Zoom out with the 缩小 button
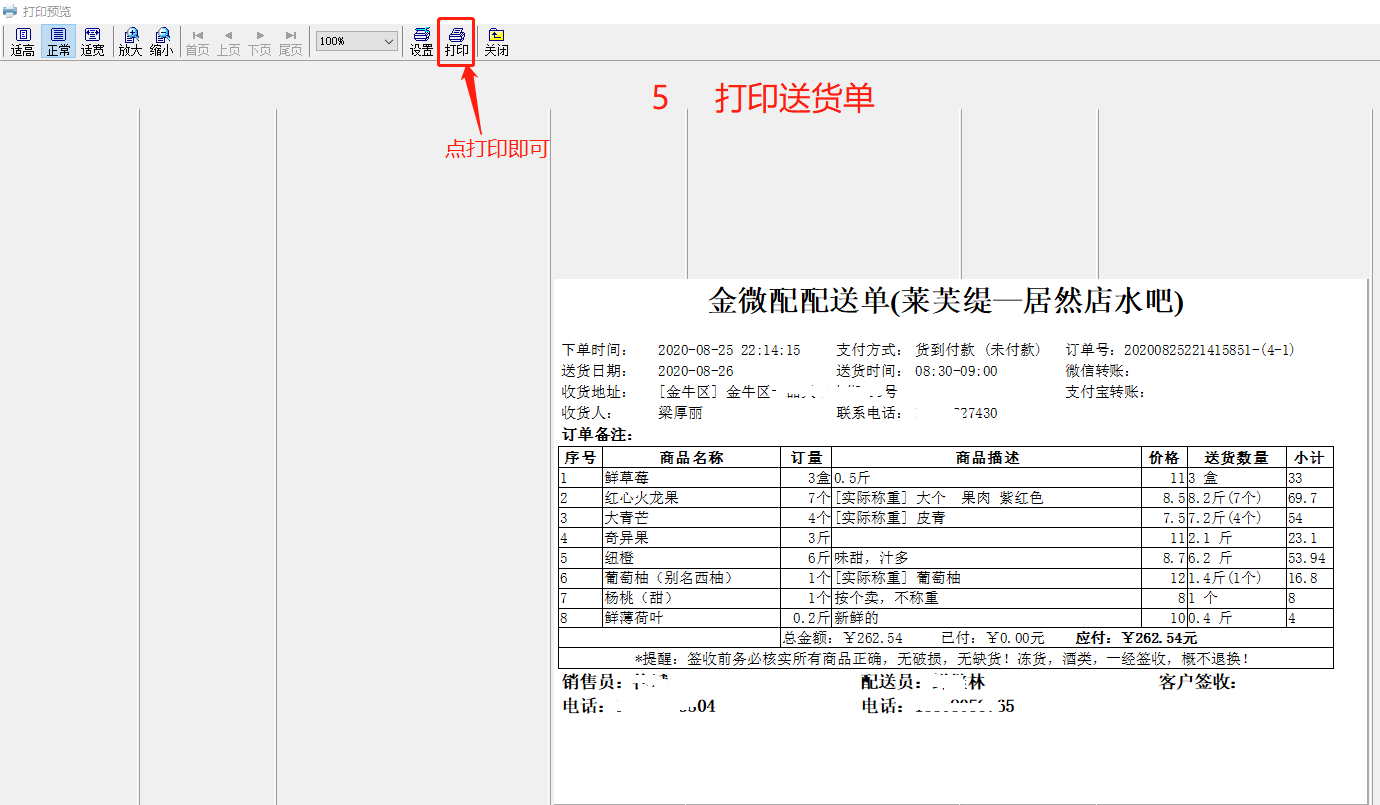Image resolution: width=1380 pixels, height=805 pixels. [161, 42]
